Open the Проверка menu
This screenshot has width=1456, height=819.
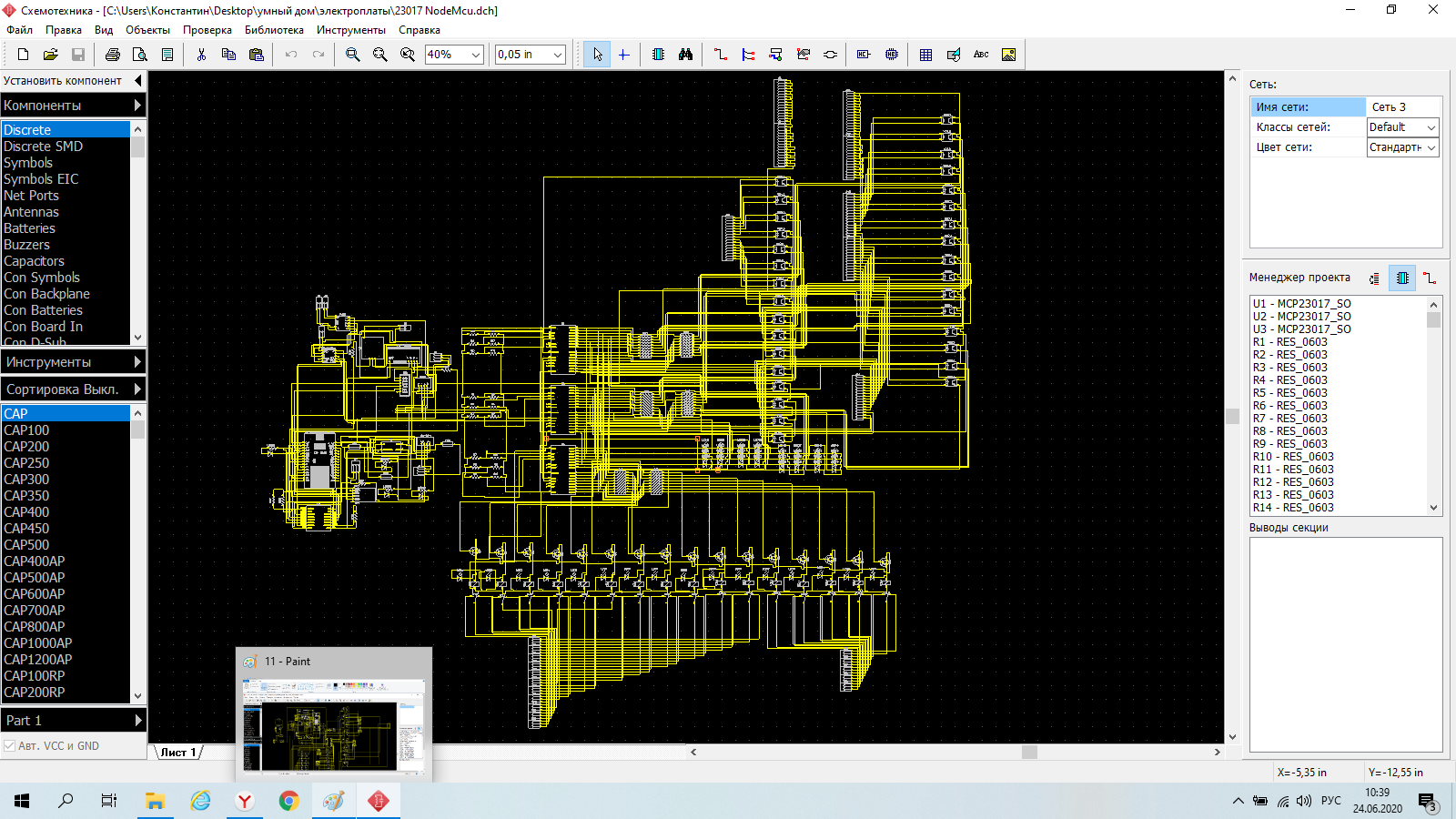pyautogui.click(x=207, y=30)
